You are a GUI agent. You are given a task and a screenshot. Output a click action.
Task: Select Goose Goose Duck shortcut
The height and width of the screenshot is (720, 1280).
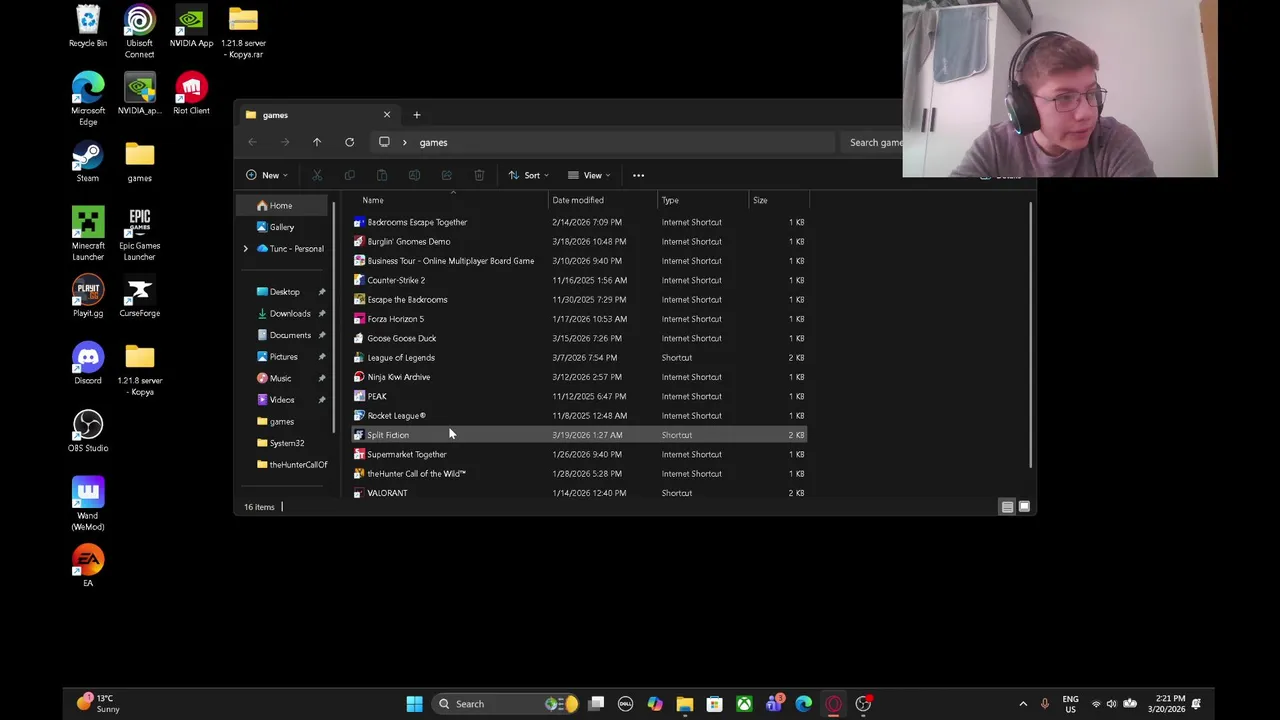coord(579,338)
